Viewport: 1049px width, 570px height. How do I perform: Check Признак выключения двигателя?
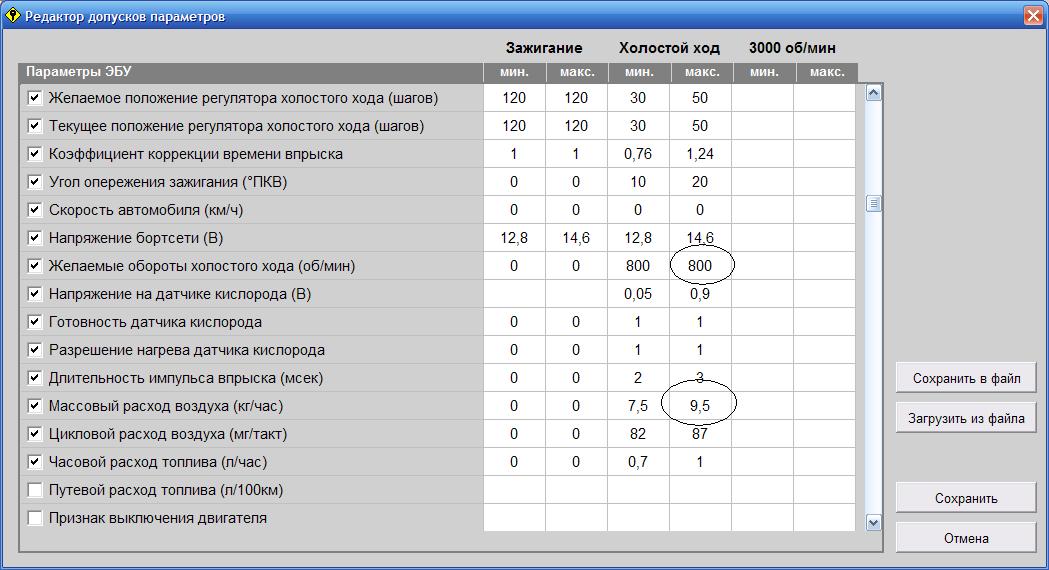tap(35, 518)
